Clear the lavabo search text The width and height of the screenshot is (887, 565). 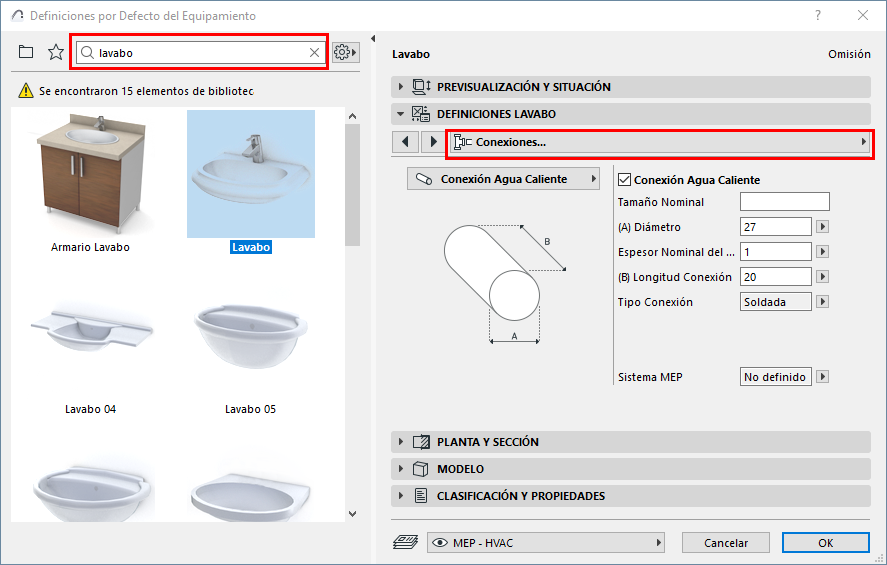pyautogui.click(x=314, y=53)
